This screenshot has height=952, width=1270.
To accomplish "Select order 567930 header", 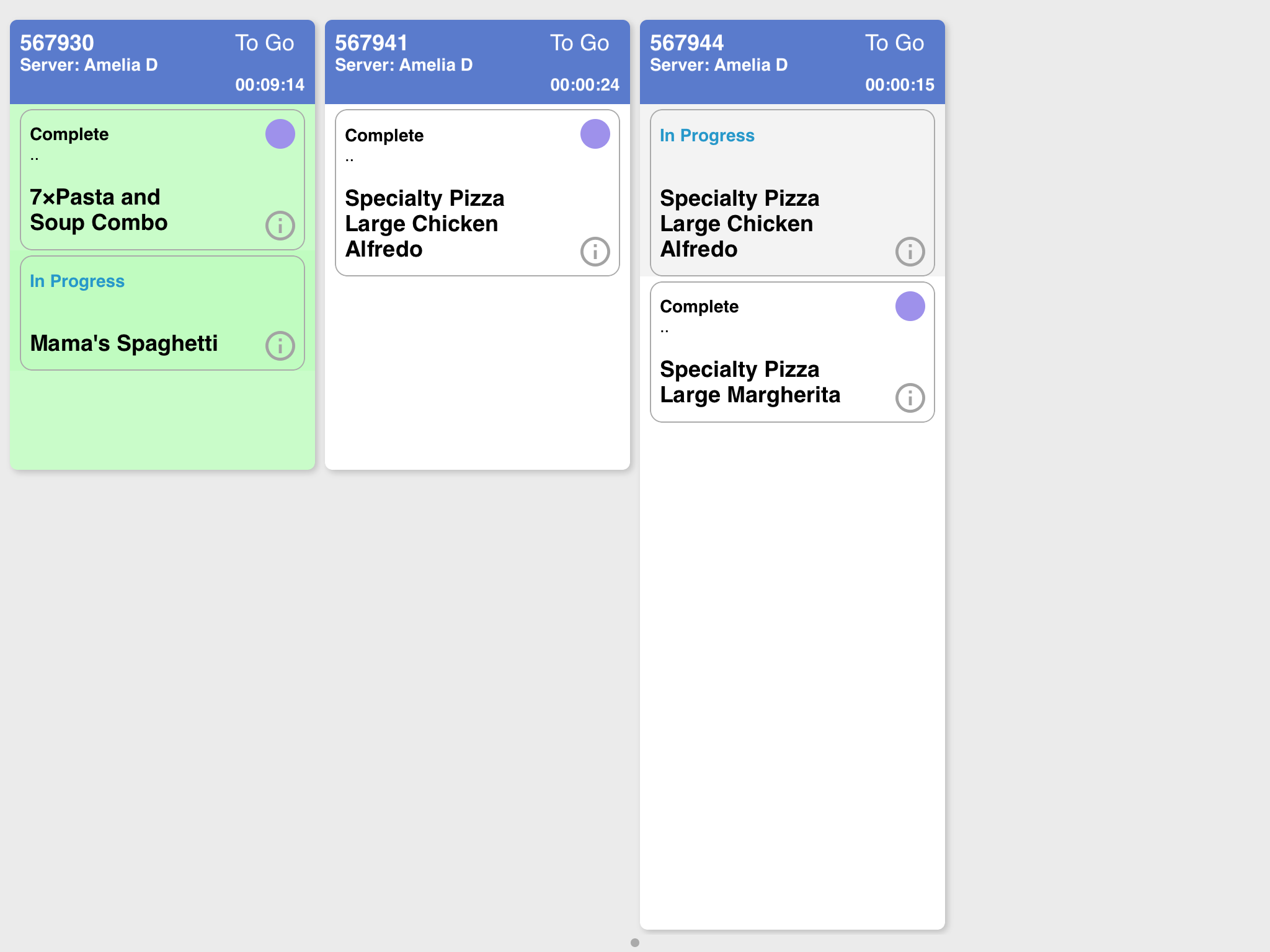I will pos(162,62).
